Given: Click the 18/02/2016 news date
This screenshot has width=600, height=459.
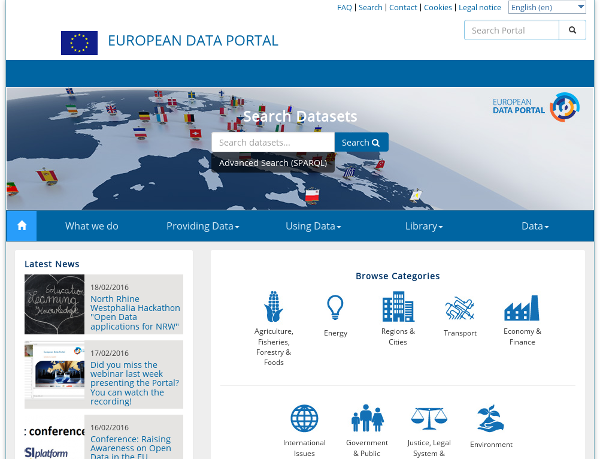Looking at the screenshot, I should coord(109,287).
